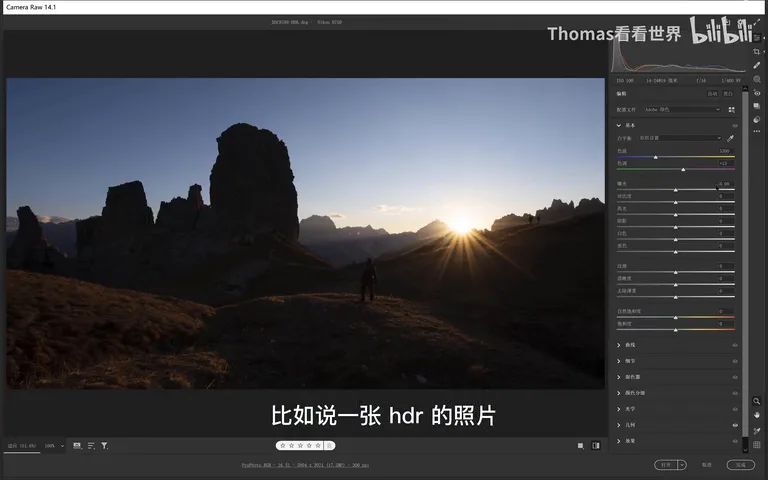
Task: Click the 适应 (31.6%) fit zoom button
Action: (22, 446)
